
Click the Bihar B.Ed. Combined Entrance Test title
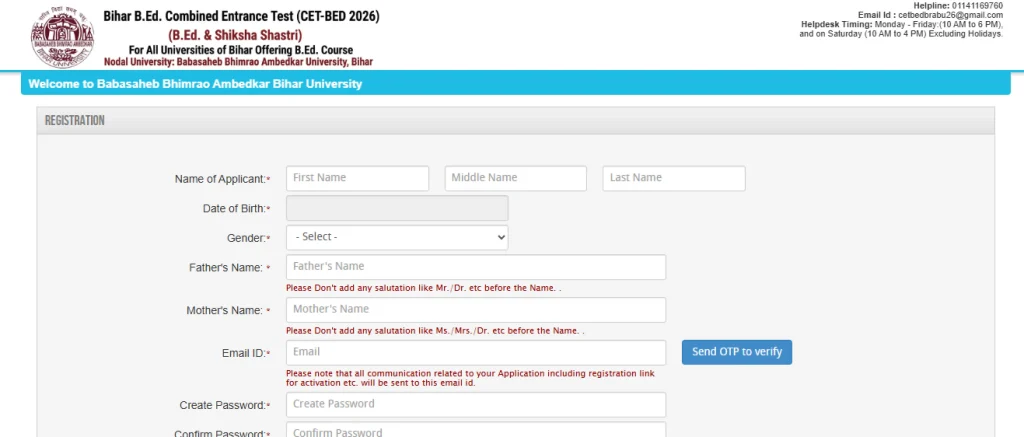click(x=241, y=16)
